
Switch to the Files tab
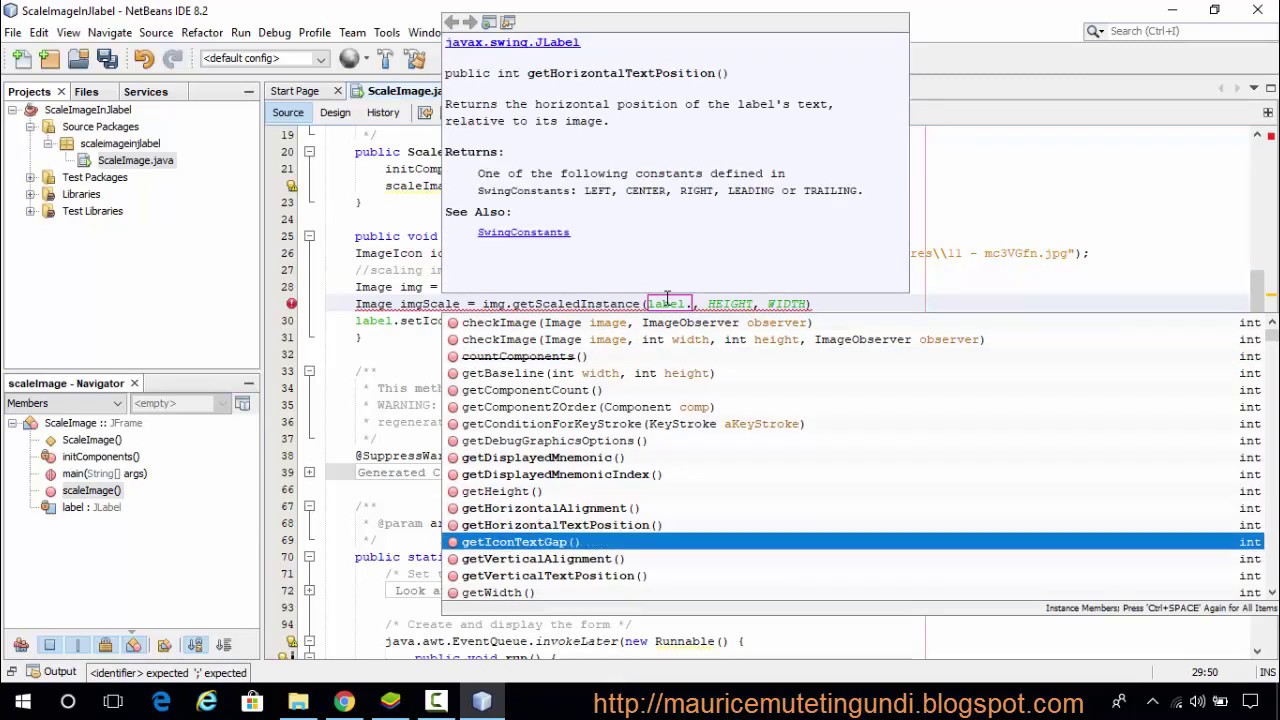pyautogui.click(x=86, y=92)
